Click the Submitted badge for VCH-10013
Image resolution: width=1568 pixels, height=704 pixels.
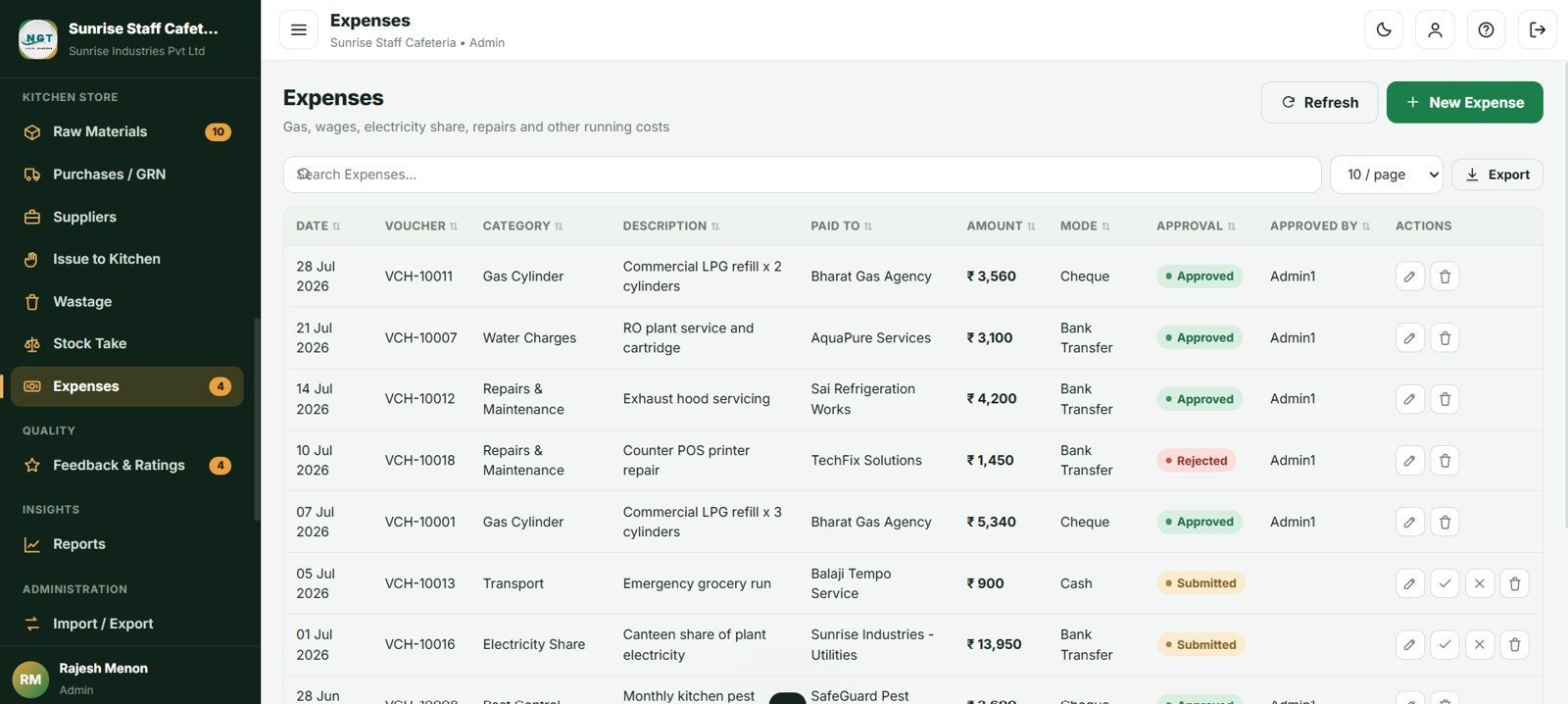1200,583
